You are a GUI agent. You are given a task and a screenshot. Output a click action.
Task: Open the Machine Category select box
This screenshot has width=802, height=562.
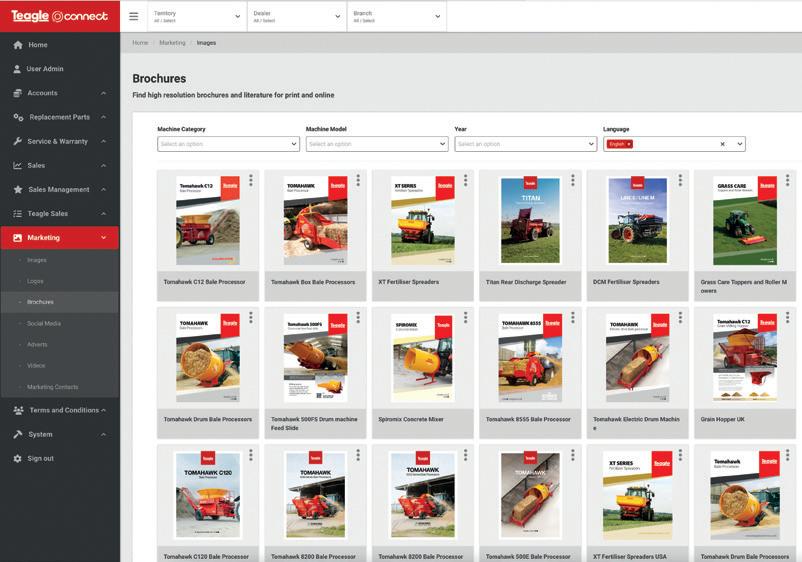[x=228, y=144]
